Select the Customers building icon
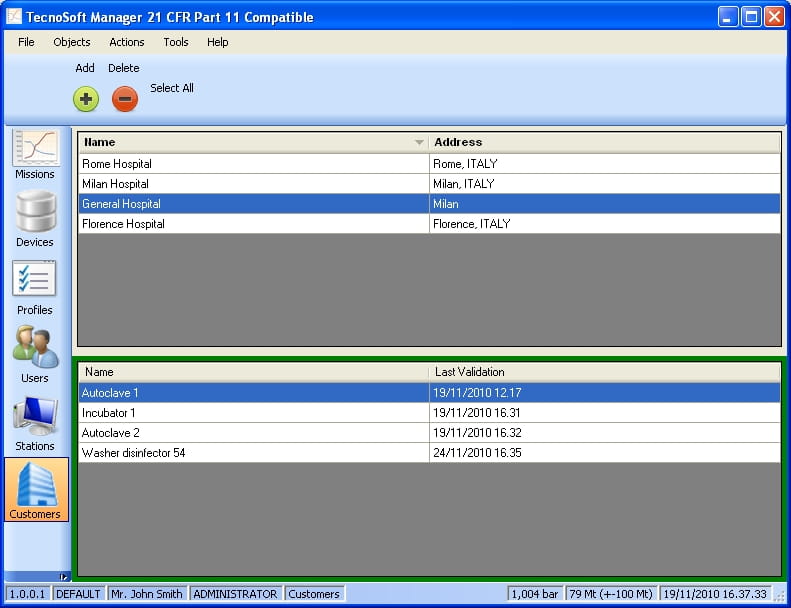Image resolution: width=791 pixels, height=608 pixels. pos(36,489)
